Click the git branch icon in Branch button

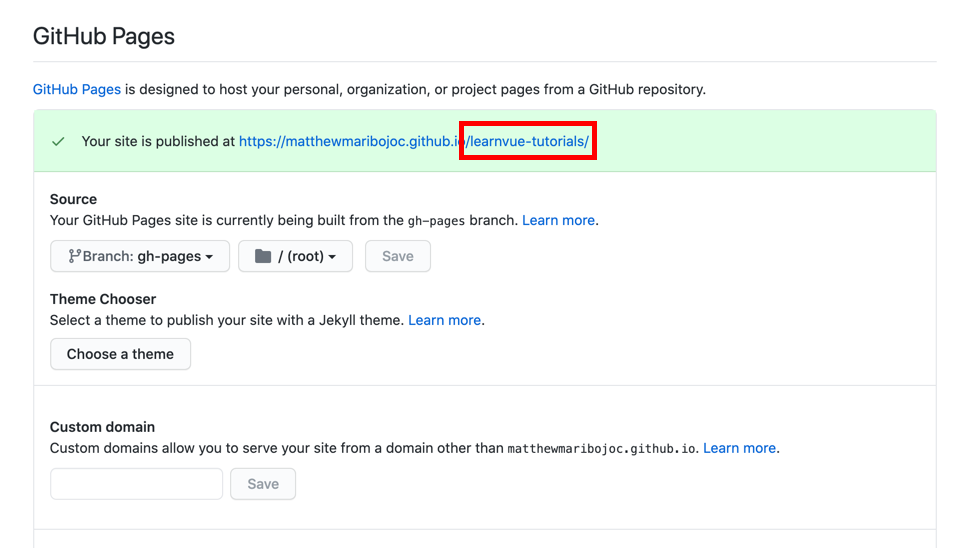click(74, 256)
